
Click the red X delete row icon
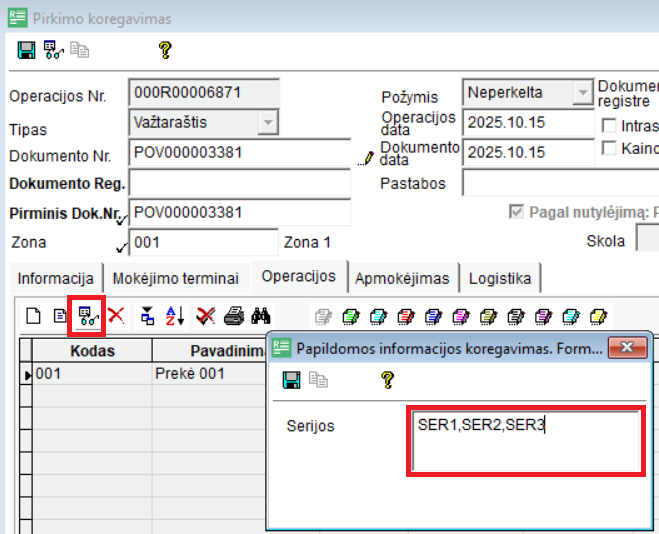click(x=116, y=316)
